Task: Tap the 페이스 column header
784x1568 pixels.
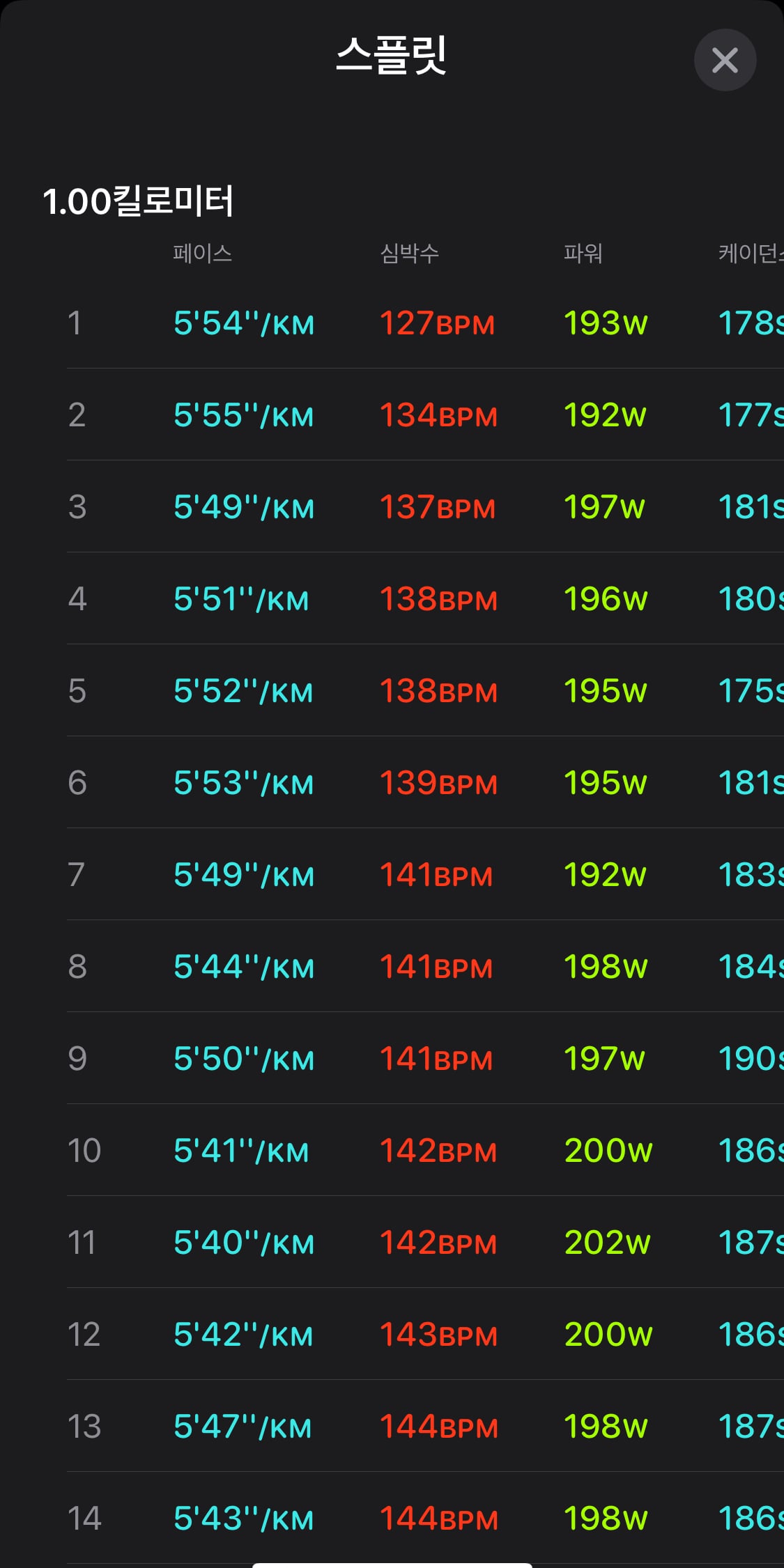Action: click(x=203, y=253)
